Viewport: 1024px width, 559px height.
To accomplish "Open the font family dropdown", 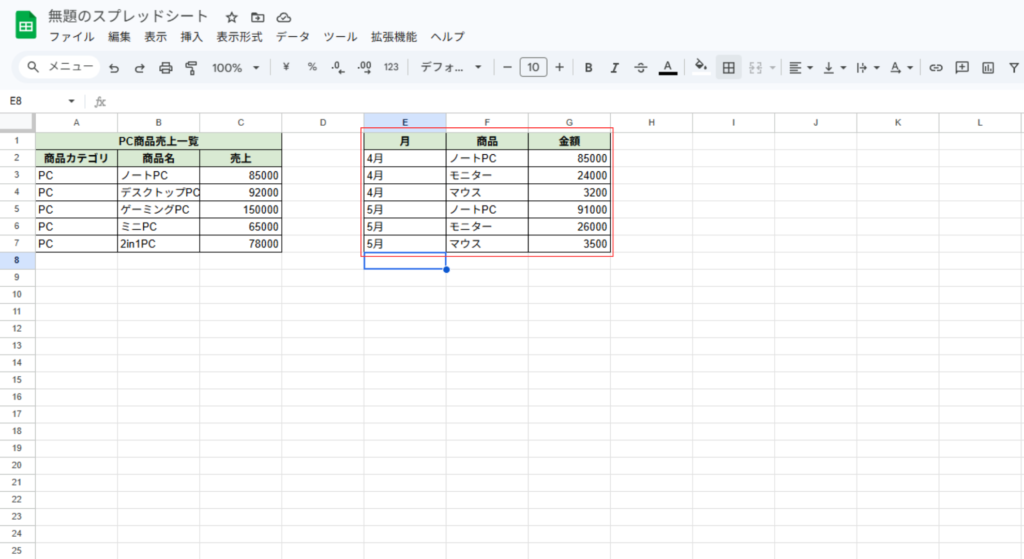I will click(450, 68).
